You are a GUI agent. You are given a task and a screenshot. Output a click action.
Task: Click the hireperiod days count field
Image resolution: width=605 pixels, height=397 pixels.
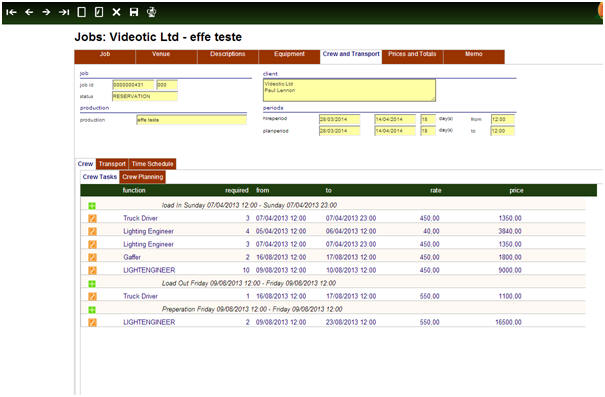pos(428,119)
